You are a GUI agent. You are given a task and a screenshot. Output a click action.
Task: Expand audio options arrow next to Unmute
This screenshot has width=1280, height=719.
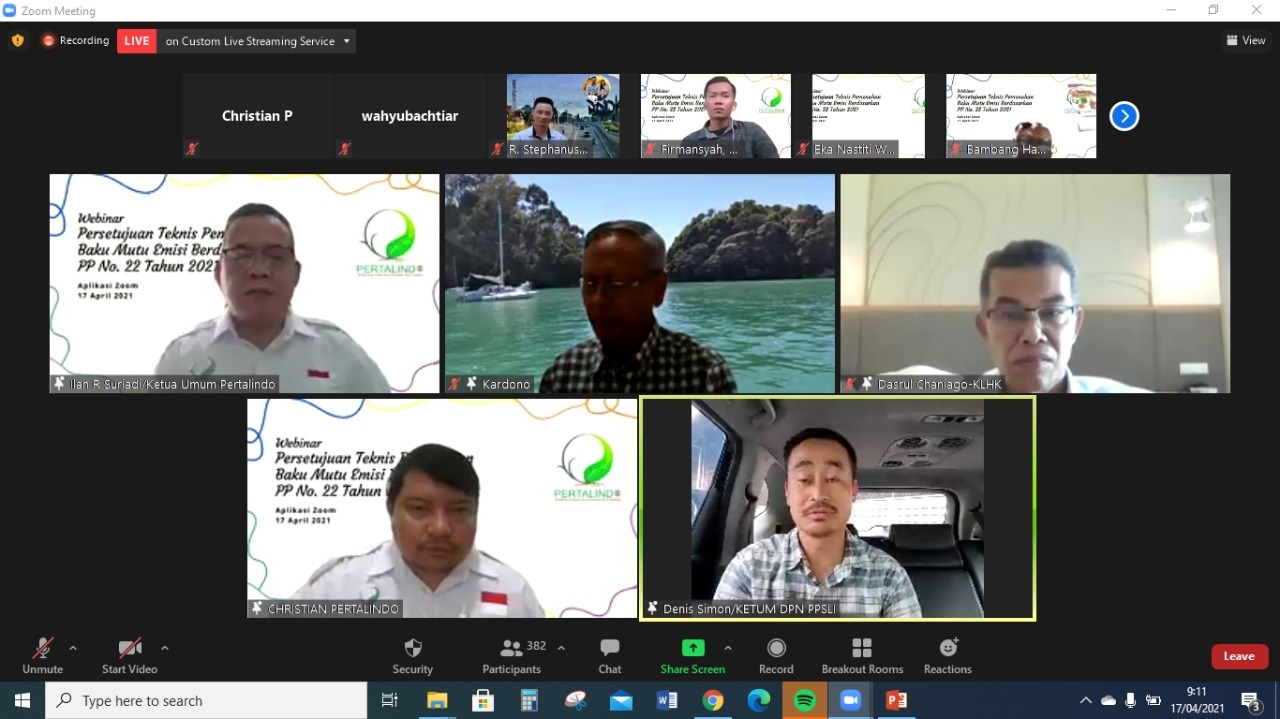[x=73, y=647]
